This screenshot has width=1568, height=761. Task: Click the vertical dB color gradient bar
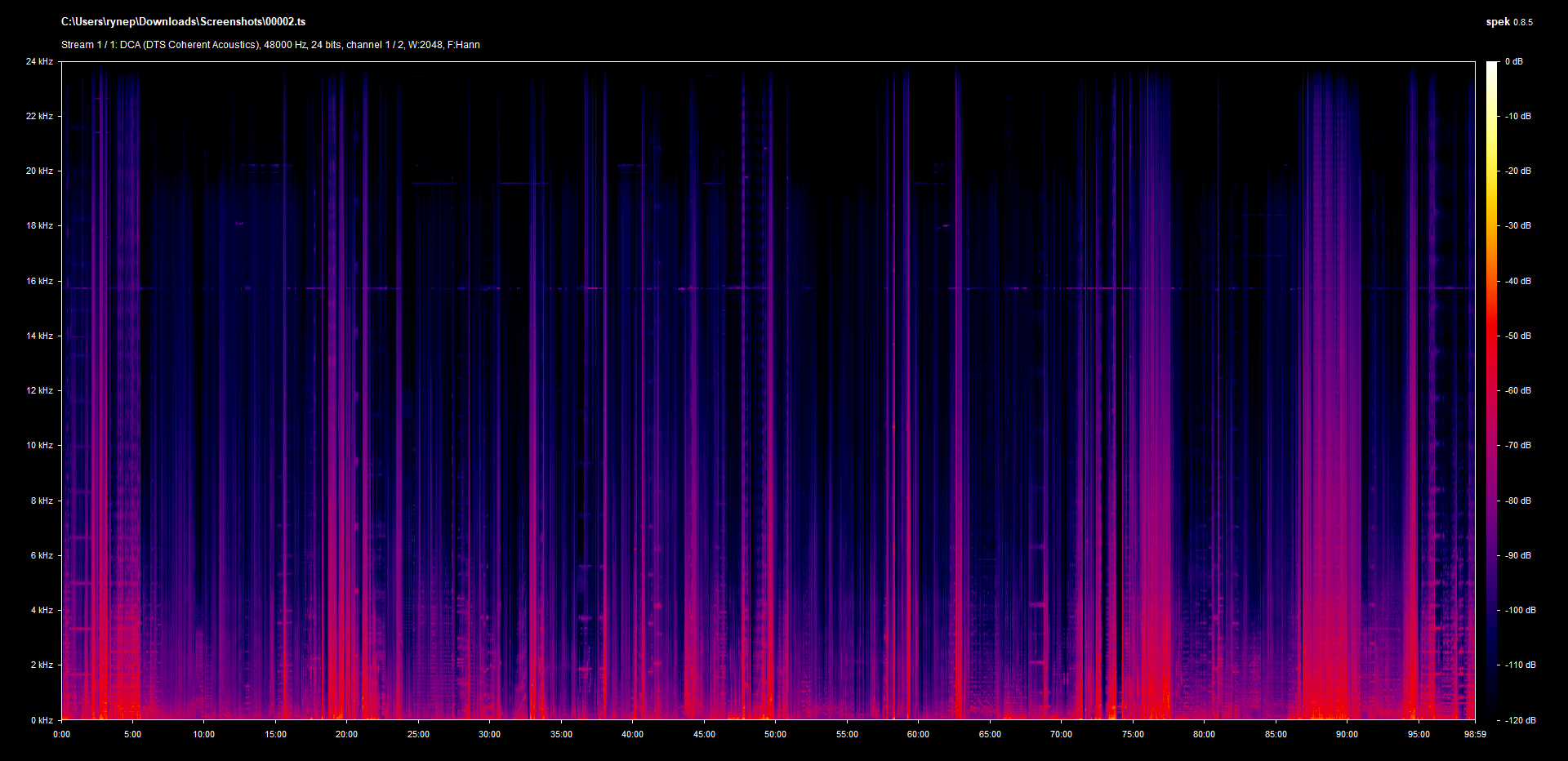tap(1492, 390)
